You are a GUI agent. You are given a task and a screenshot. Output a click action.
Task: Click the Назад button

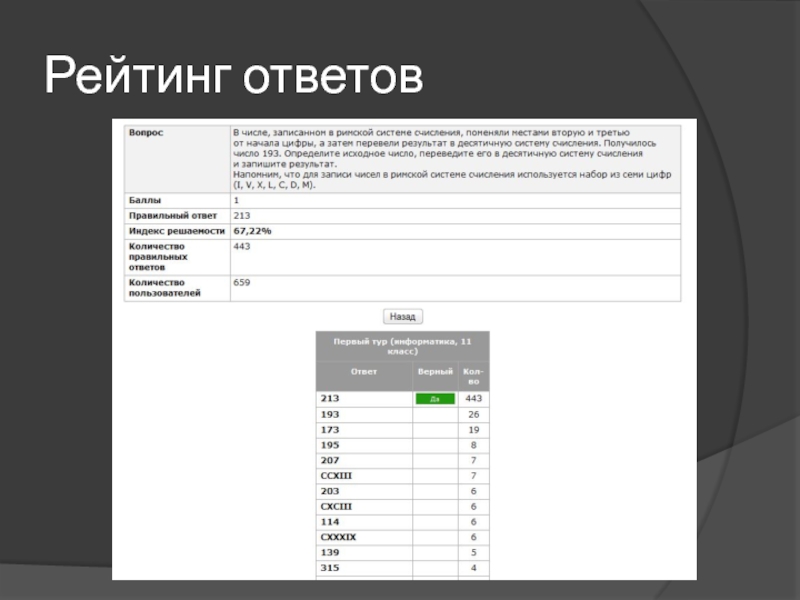coord(403,316)
